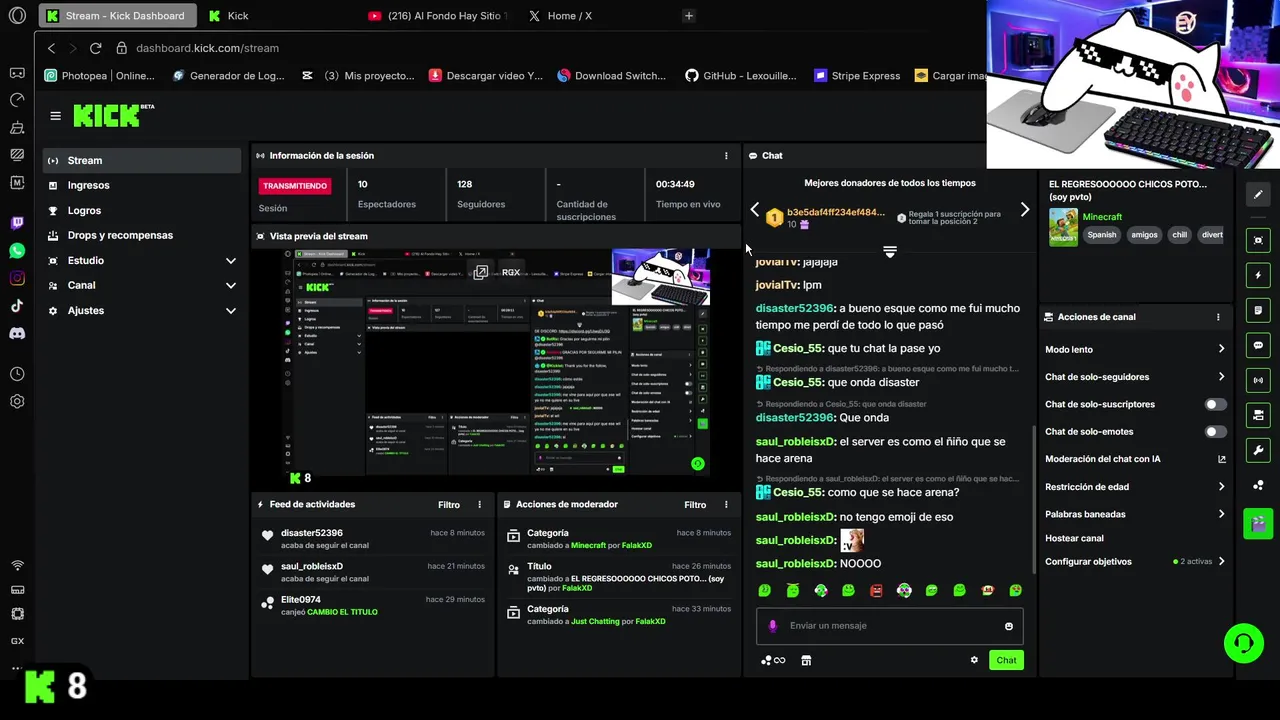This screenshot has width=1280, height=720.
Task: Click the chat scrollbar
Action: [x=1033, y=500]
